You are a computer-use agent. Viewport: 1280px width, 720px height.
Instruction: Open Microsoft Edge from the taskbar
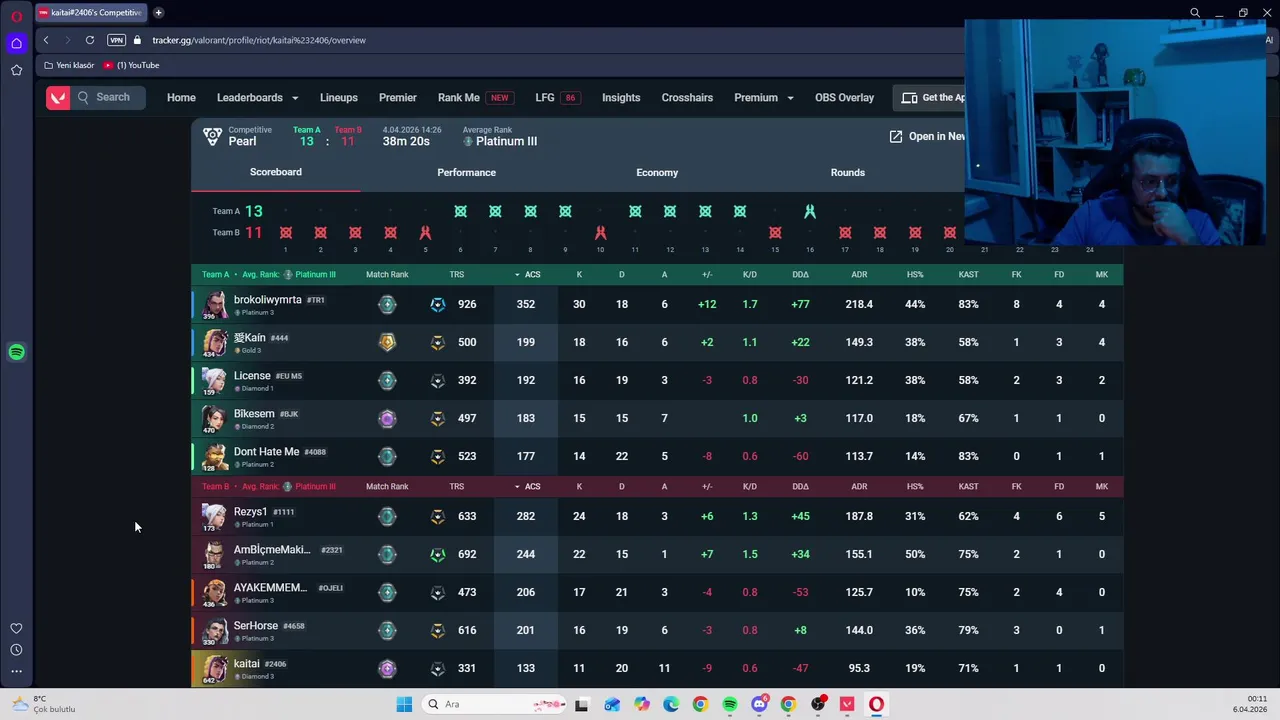(x=670, y=704)
